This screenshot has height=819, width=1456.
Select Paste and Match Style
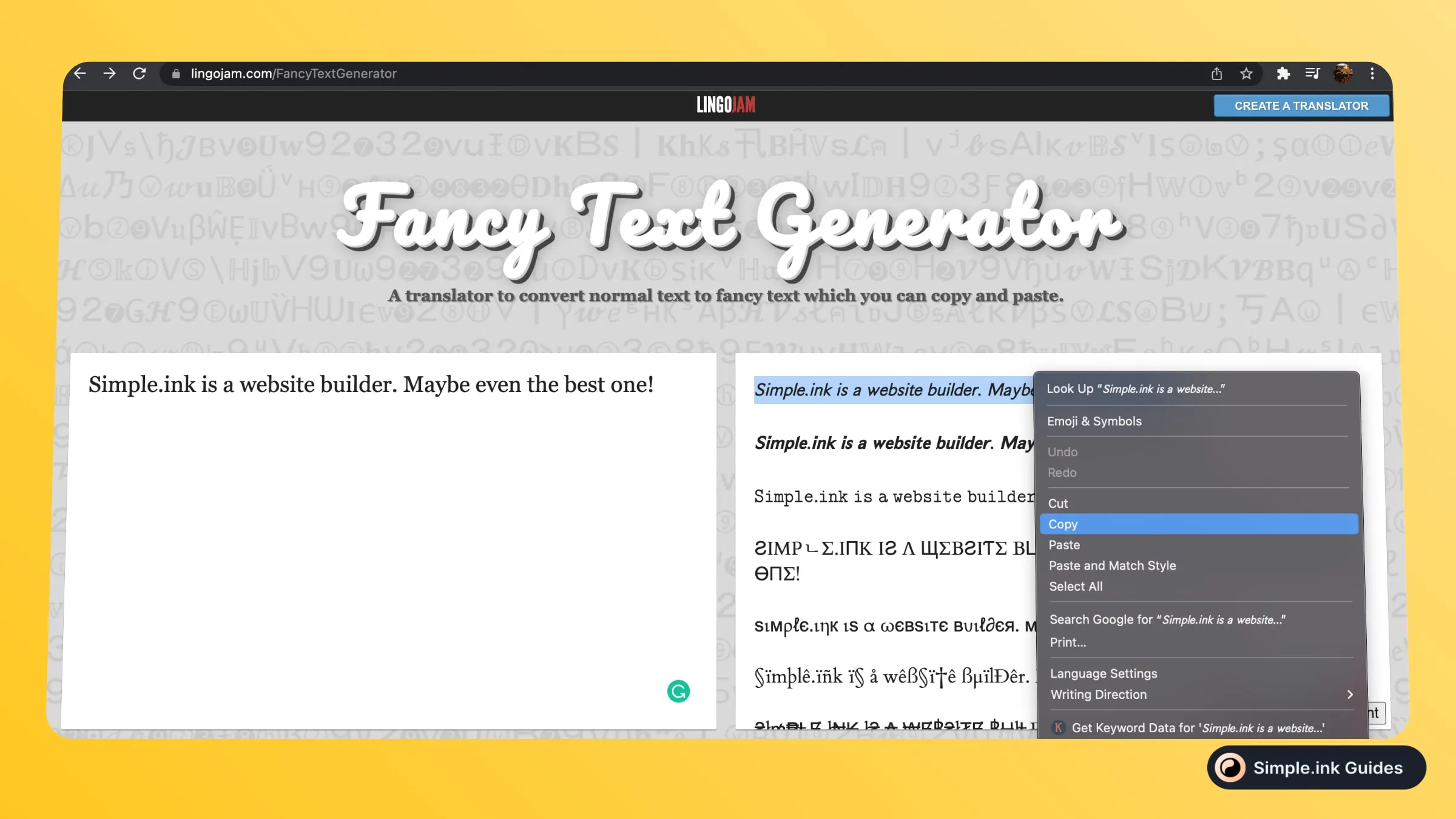coord(1112,565)
